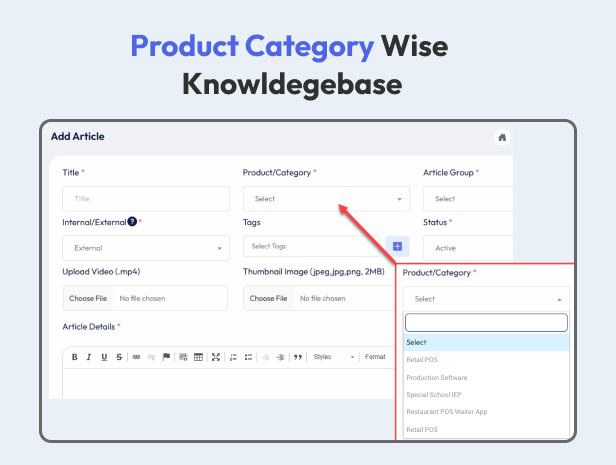This screenshot has width=616, height=465.
Task: Select Production Software from the dropdown list
Action: (x=437, y=378)
